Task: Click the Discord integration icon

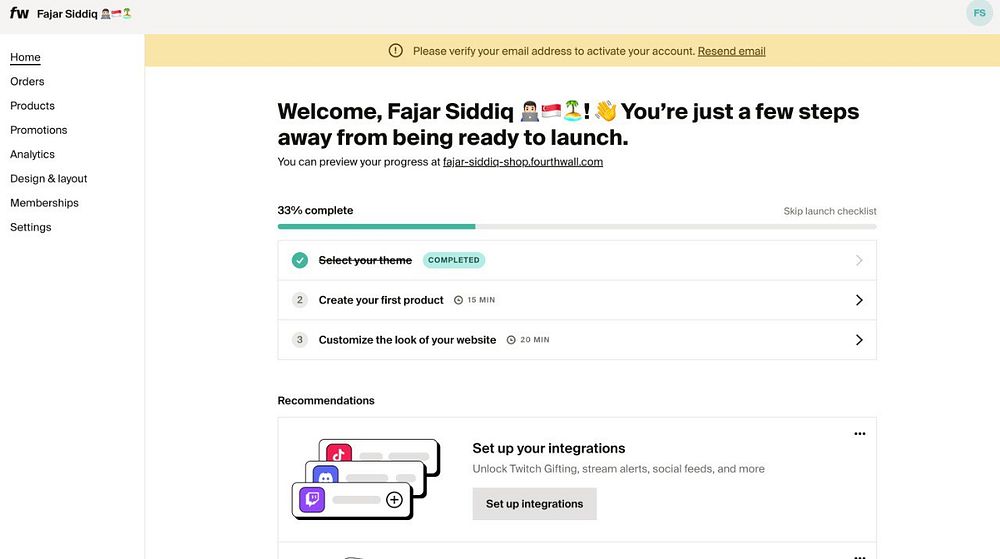Action: 325,477
